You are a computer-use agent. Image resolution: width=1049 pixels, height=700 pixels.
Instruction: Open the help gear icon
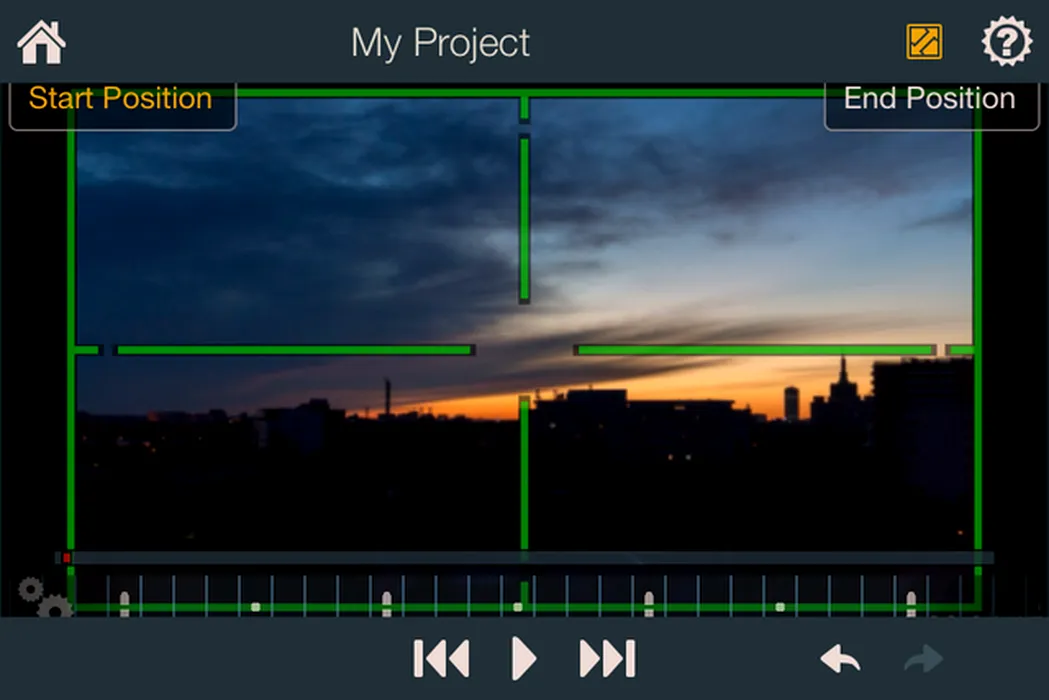(1006, 41)
